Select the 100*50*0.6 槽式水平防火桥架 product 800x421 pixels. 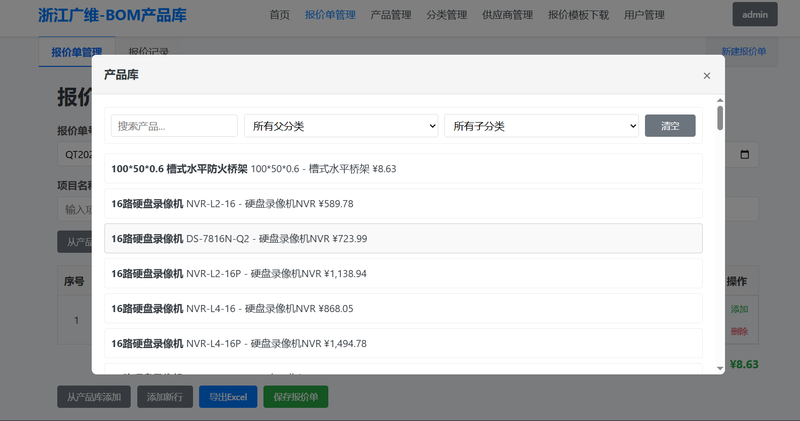click(403, 169)
